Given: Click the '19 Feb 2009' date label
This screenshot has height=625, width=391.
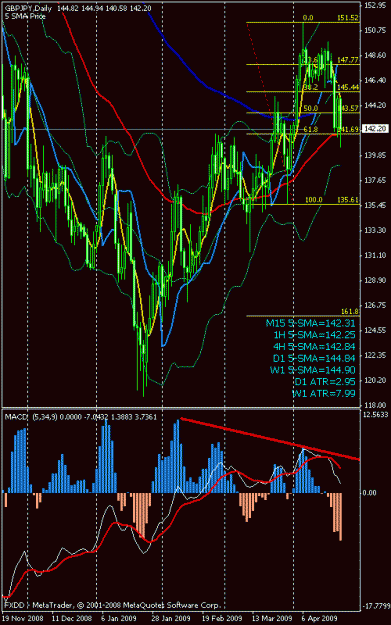Looking at the screenshot, I should (222, 618).
